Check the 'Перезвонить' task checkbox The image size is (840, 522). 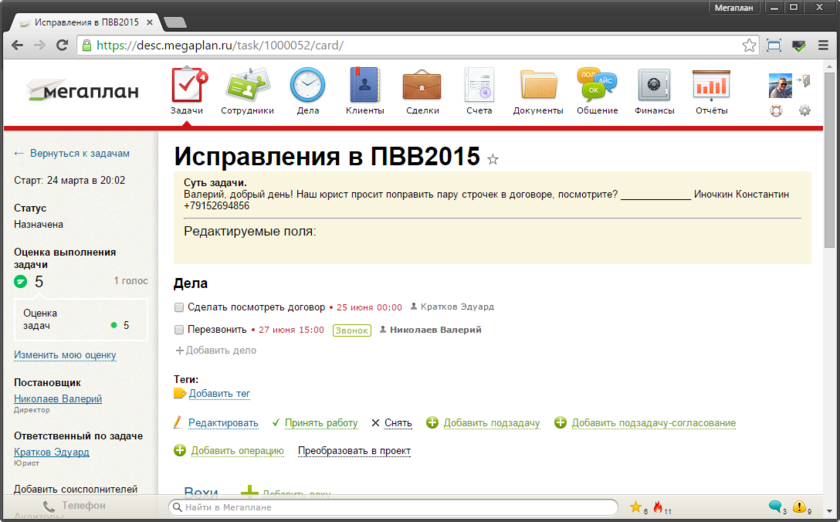(x=179, y=330)
